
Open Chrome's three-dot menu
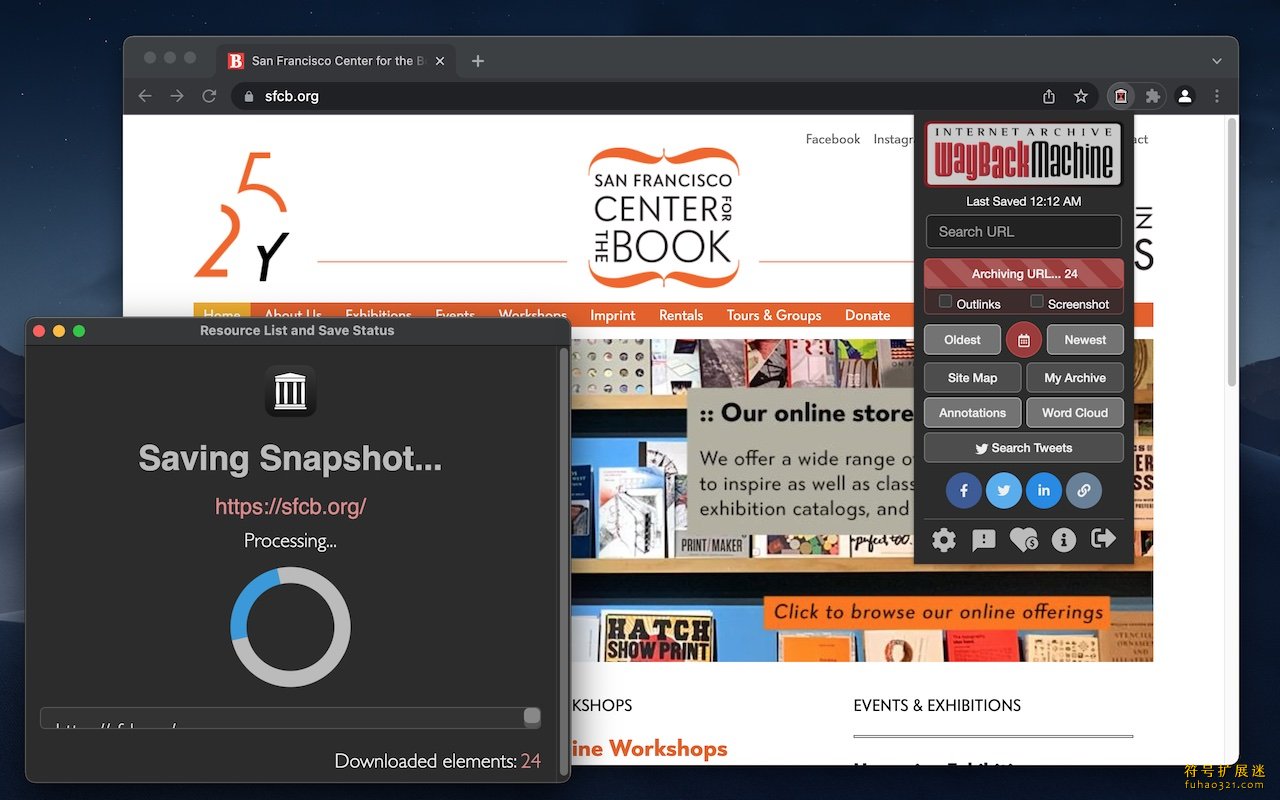pos(1217,96)
